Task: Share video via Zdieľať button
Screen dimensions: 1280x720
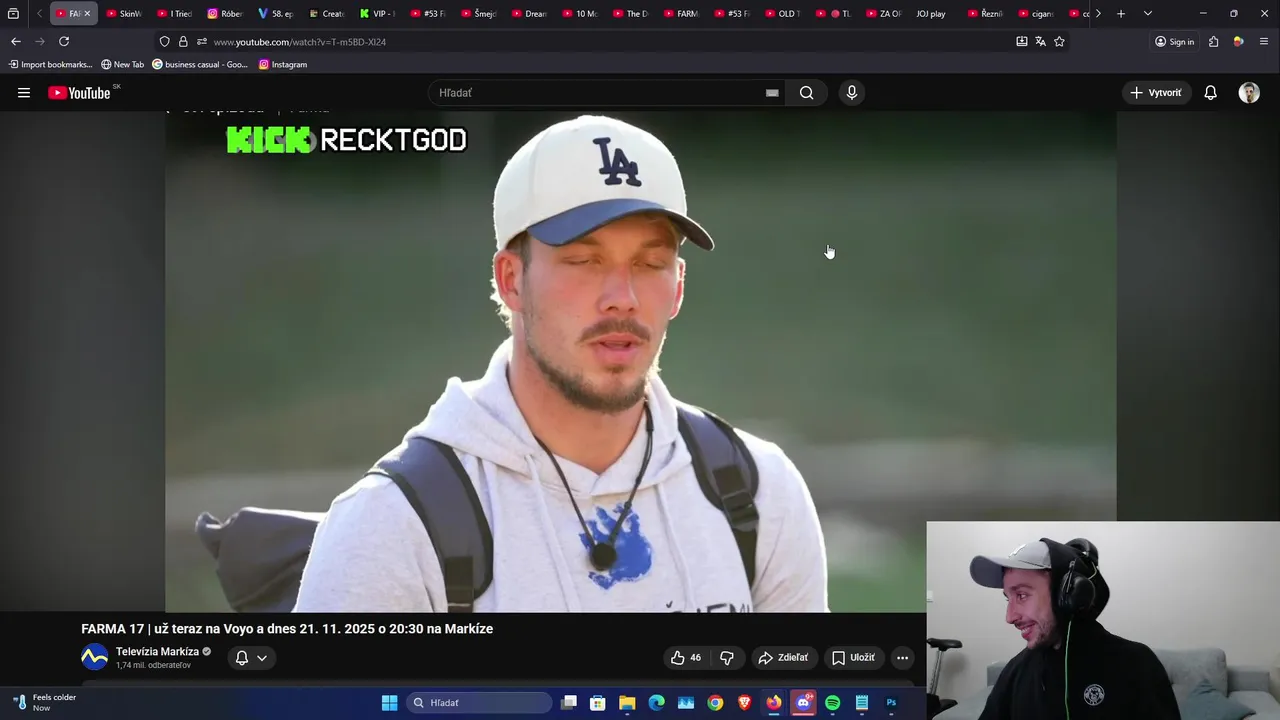Action: coord(783,658)
